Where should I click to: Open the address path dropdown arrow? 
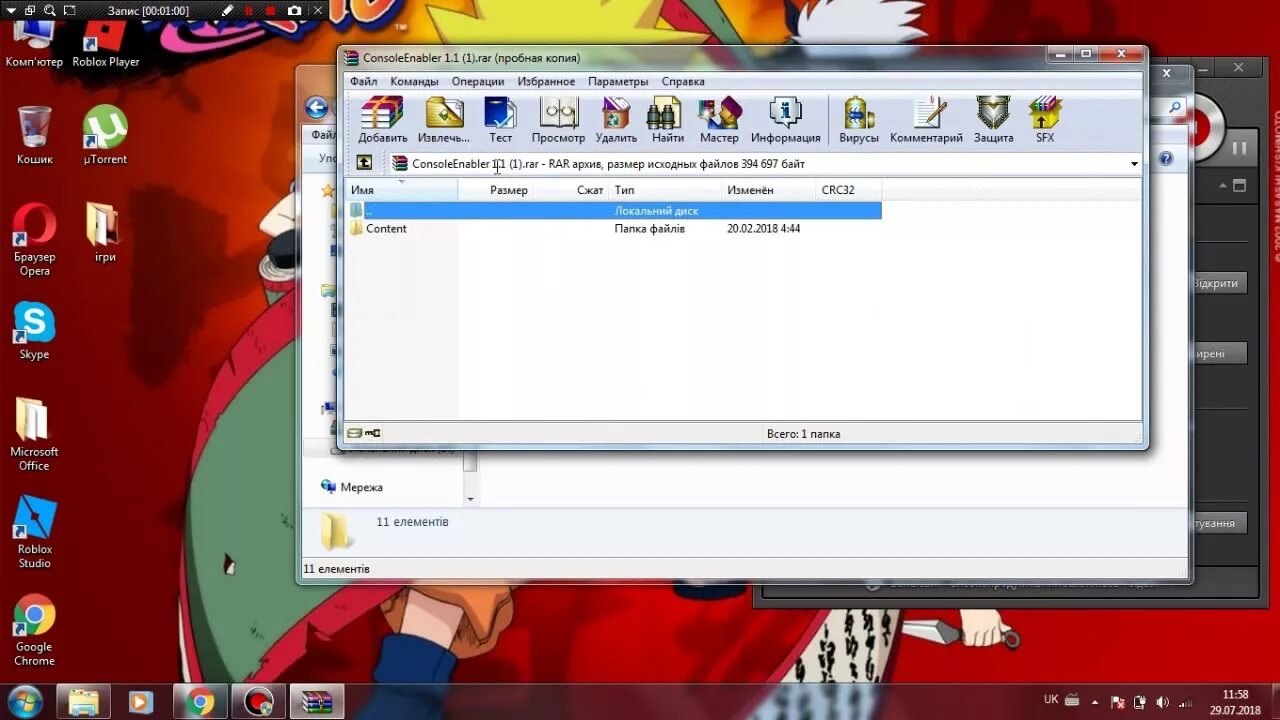[1134, 164]
